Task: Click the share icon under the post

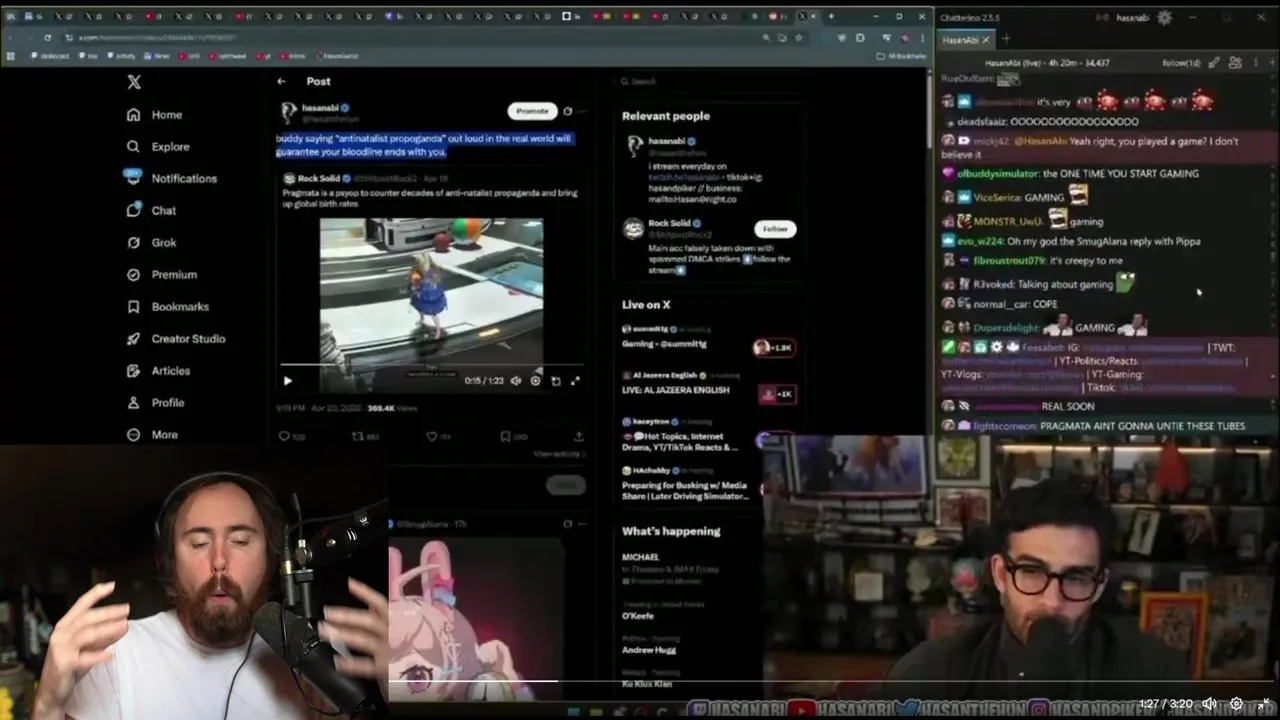Action: (x=578, y=437)
